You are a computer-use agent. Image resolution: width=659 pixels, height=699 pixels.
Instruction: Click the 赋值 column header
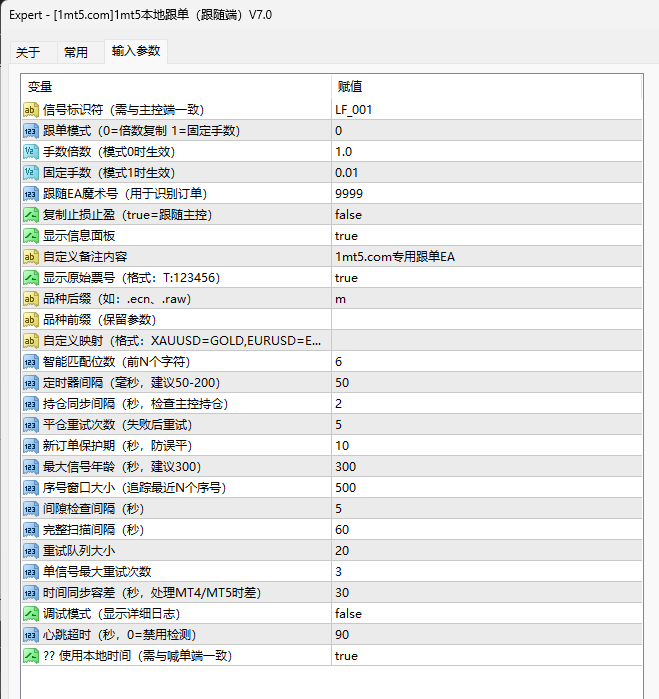[350, 87]
